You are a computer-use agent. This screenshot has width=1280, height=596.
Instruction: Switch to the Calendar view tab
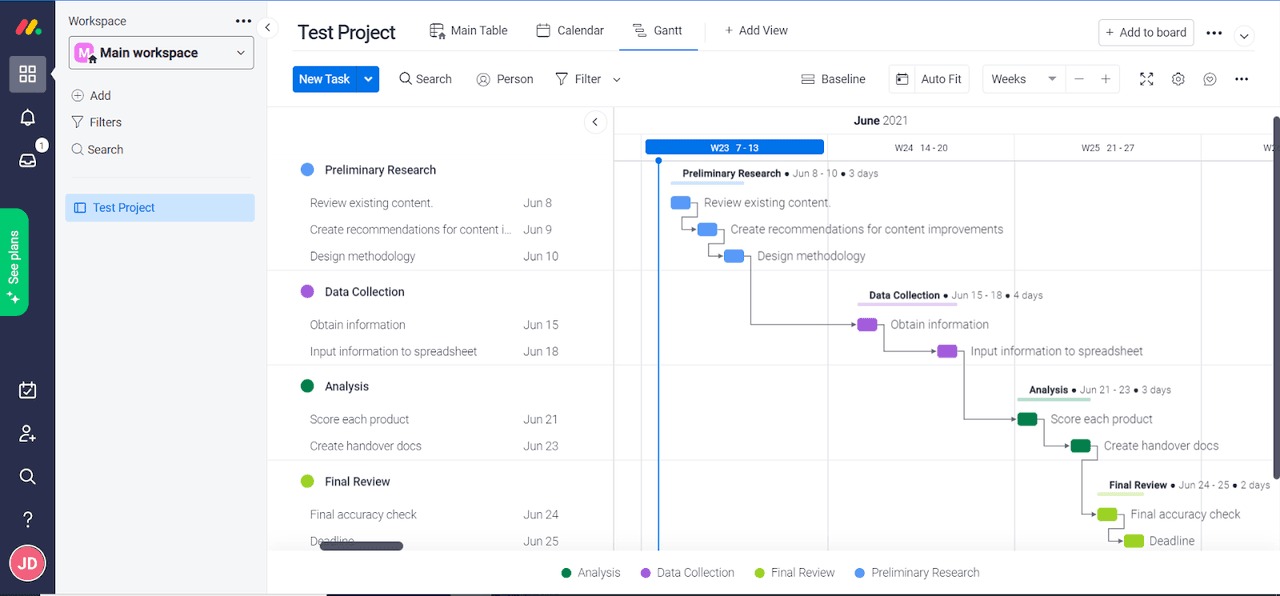[570, 31]
